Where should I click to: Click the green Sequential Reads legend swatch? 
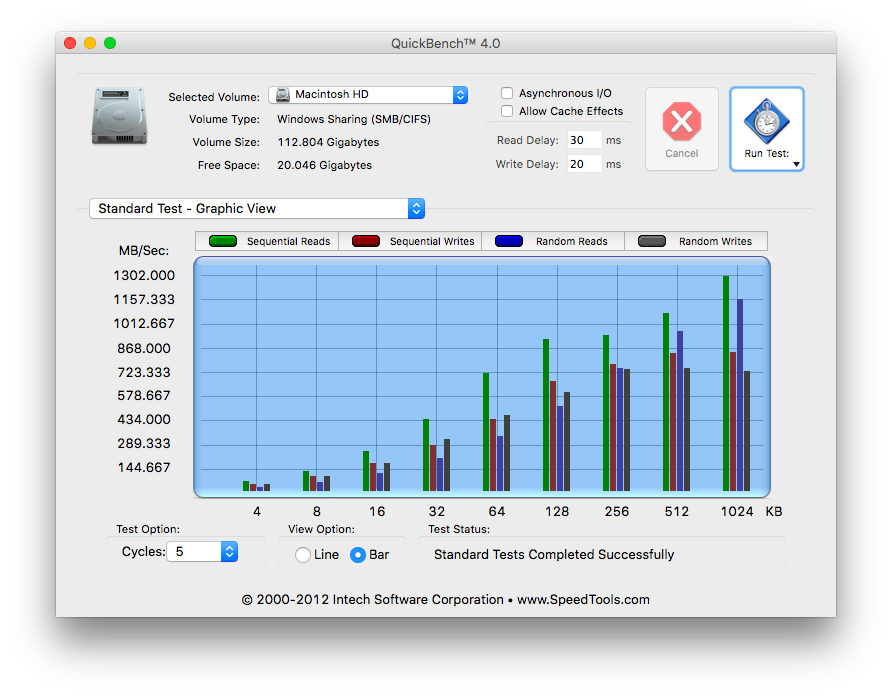[x=223, y=241]
